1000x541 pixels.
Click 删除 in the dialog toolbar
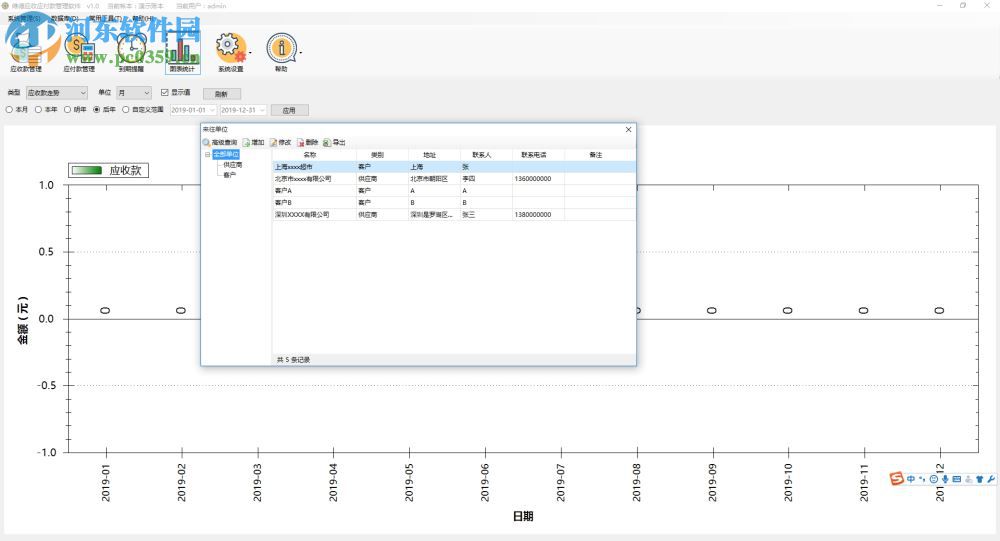[x=307, y=143]
